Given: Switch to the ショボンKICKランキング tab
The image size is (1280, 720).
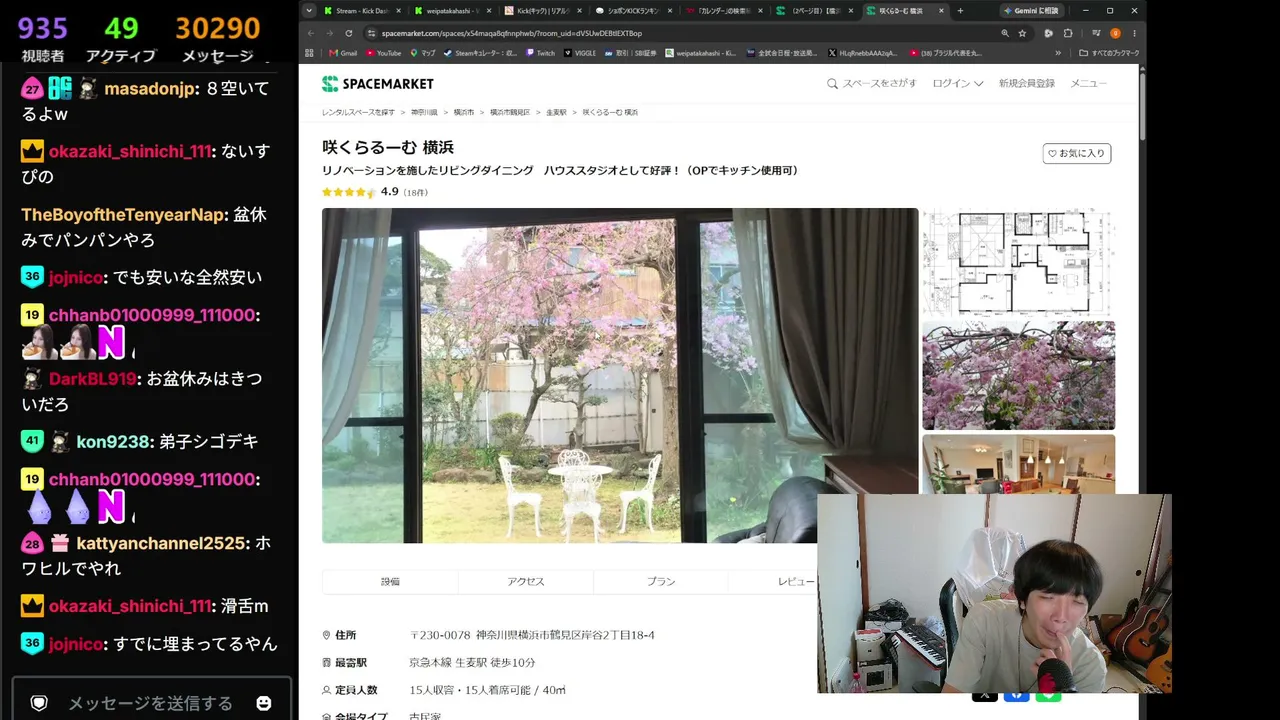Looking at the screenshot, I should click(x=633, y=11).
